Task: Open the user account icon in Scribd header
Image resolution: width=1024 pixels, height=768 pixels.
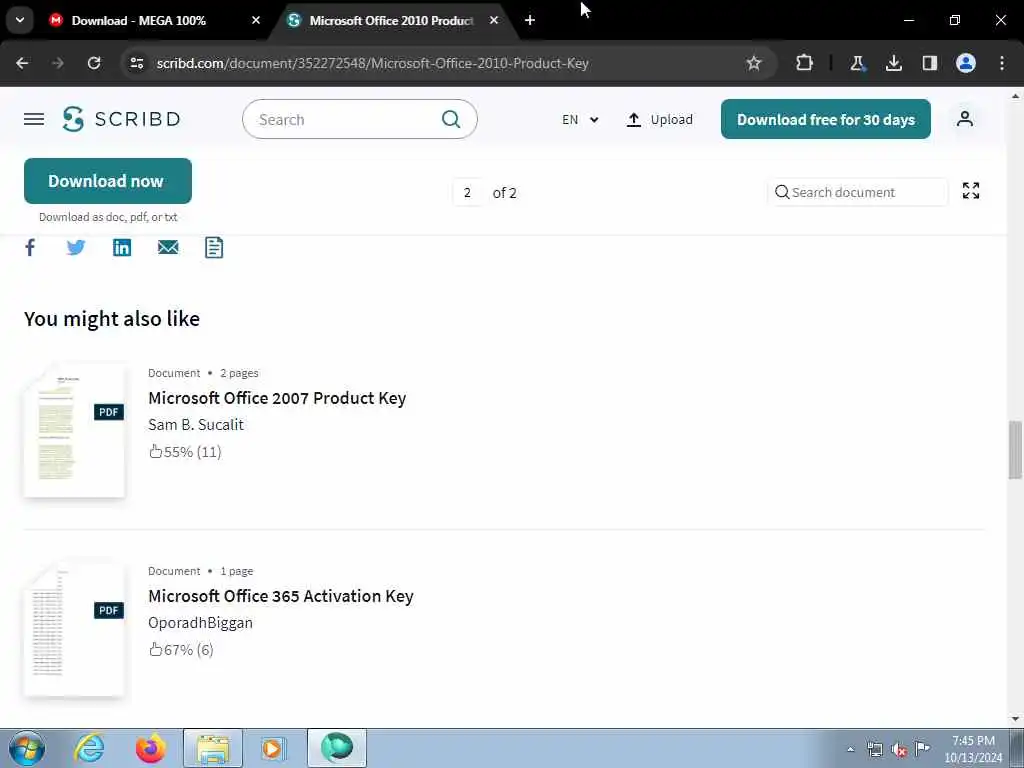Action: (965, 119)
